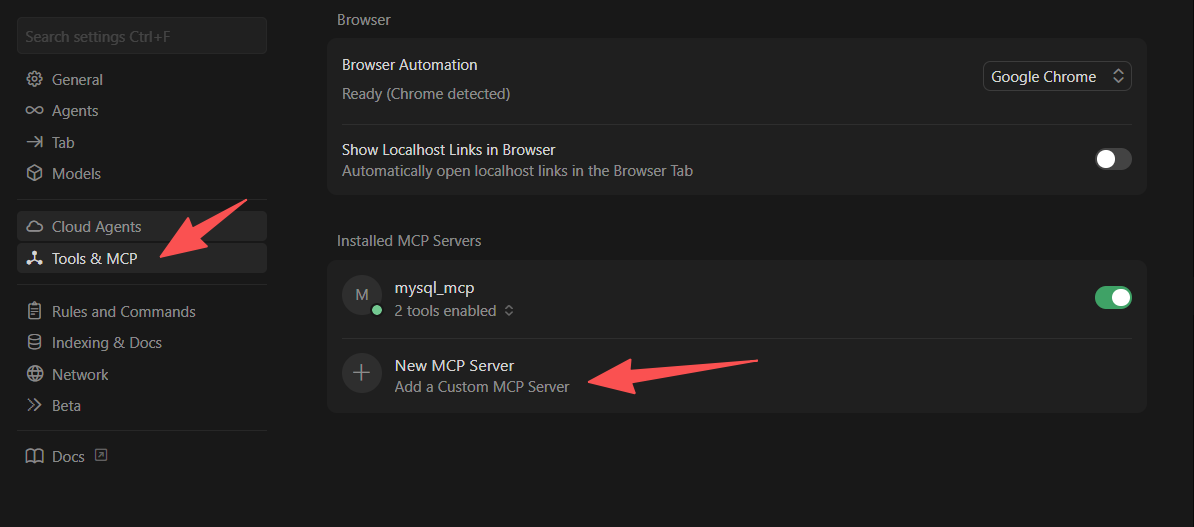The image size is (1194, 527).
Task: Click the mysql_mcp avatar icon
Action: (x=362, y=295)
